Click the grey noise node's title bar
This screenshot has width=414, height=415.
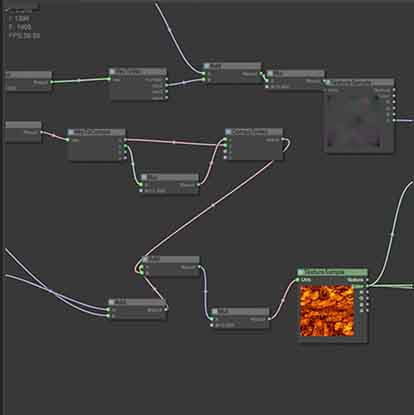click(359, 82)
